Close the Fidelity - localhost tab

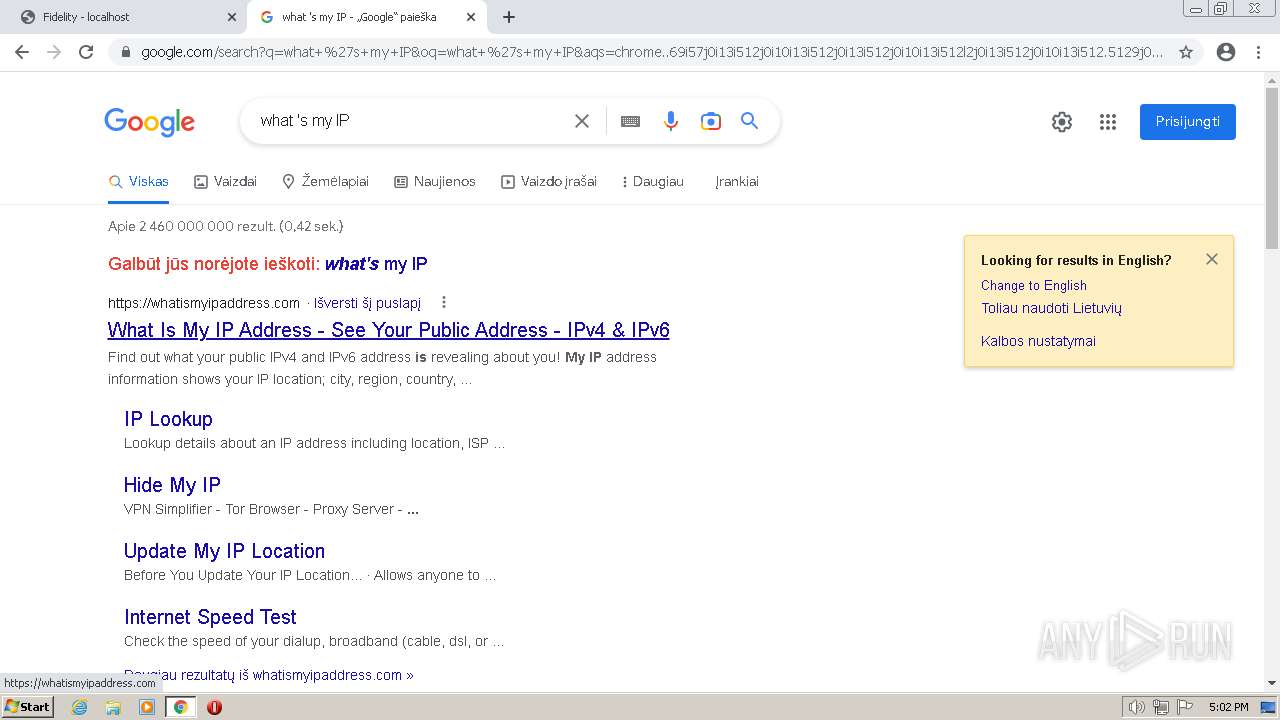232,17
